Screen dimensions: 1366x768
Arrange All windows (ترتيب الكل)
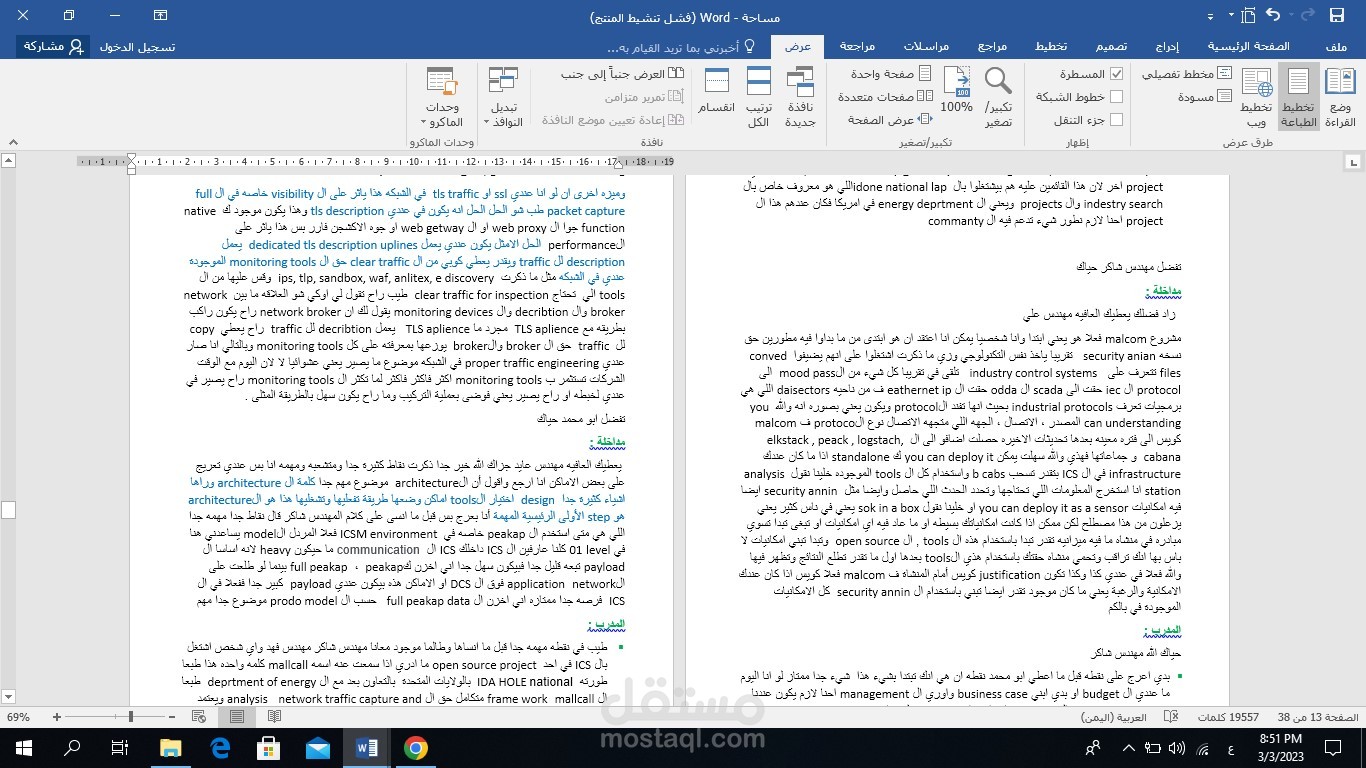click(758, 97)
